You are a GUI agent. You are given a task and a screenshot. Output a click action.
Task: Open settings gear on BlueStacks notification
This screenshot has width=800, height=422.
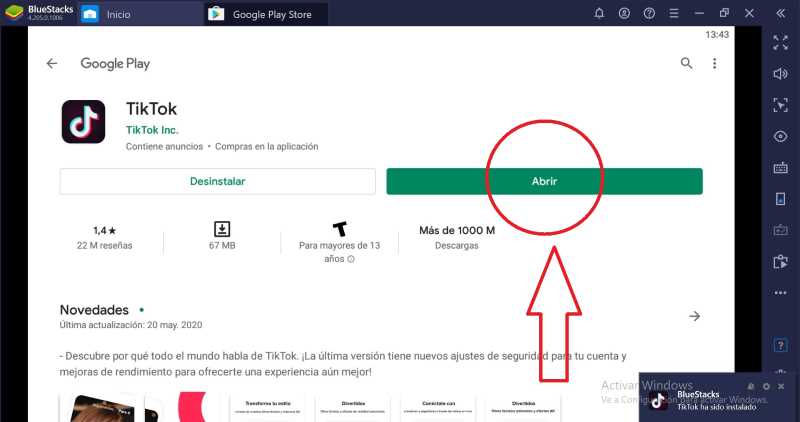pyautogui.click(x=766, y=386)
